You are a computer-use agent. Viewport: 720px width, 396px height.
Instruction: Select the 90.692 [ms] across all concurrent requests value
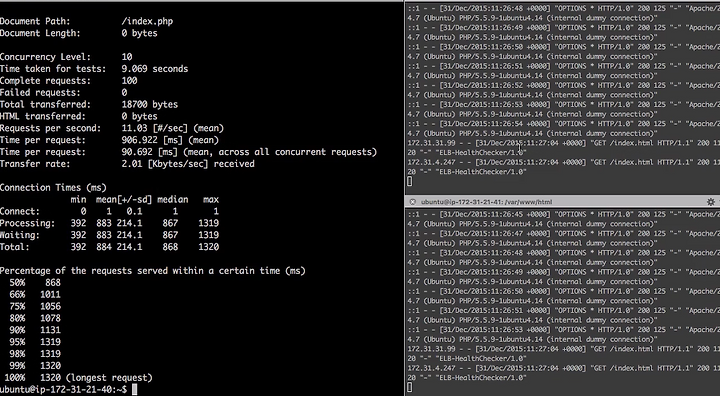pyautogui.click(x=249, y=152)
